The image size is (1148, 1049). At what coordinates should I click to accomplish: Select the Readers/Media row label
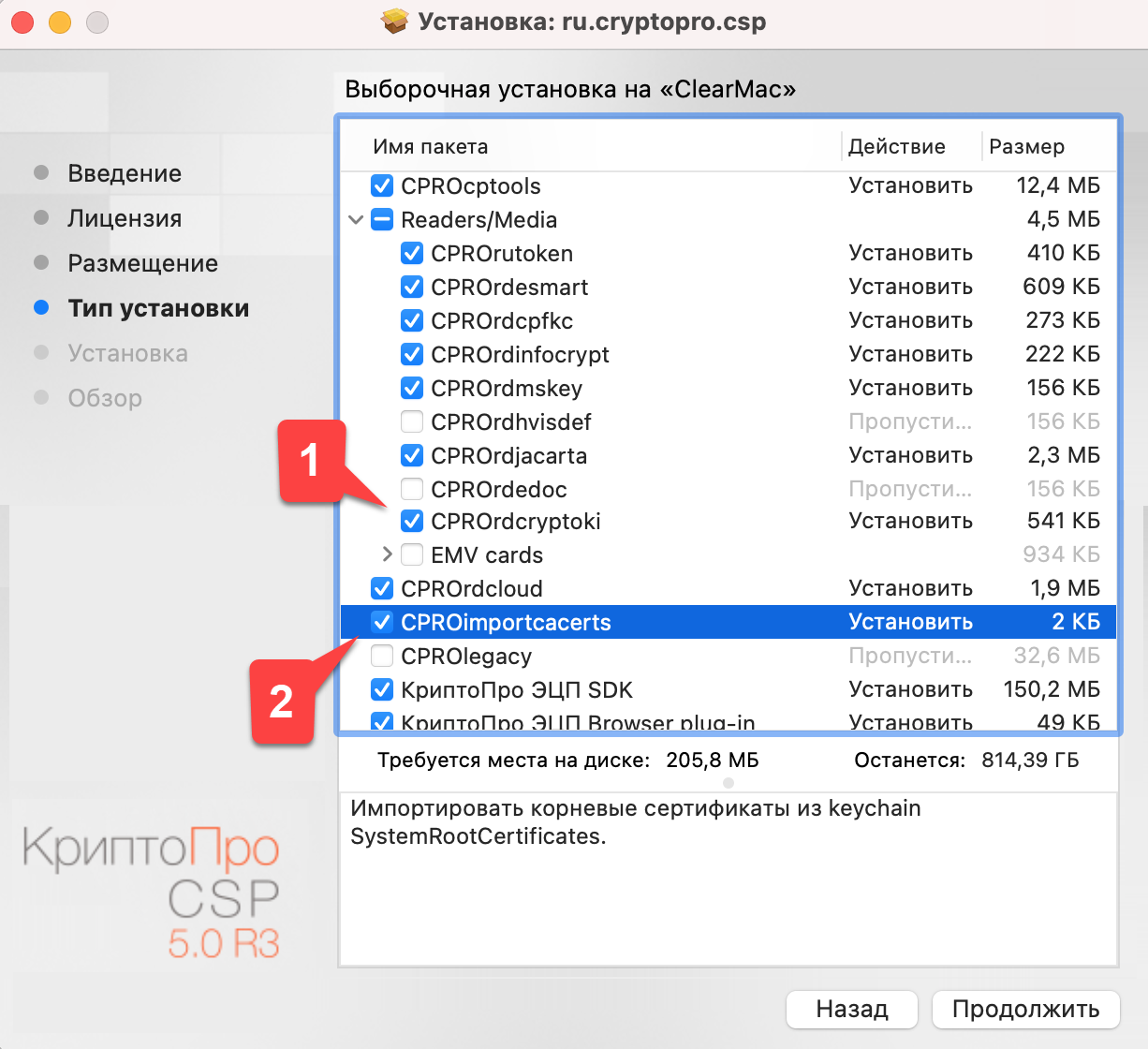[x=479, y=219]
